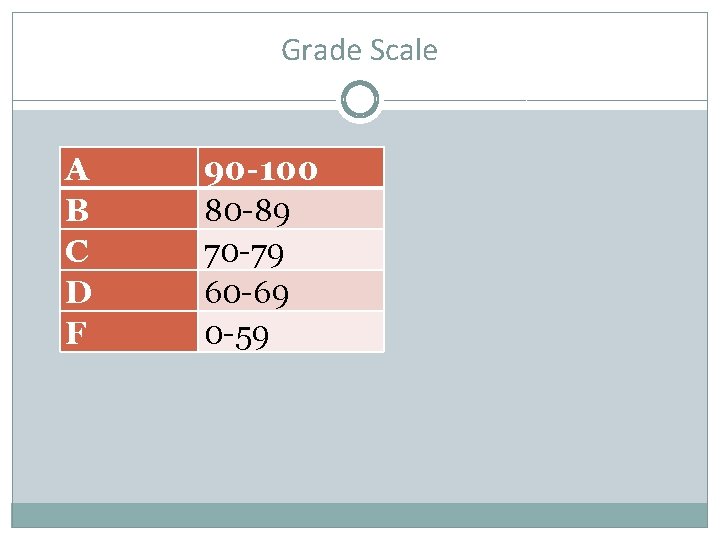
Task: Click the 0-59 score cell
Action: tap(291, 332)
